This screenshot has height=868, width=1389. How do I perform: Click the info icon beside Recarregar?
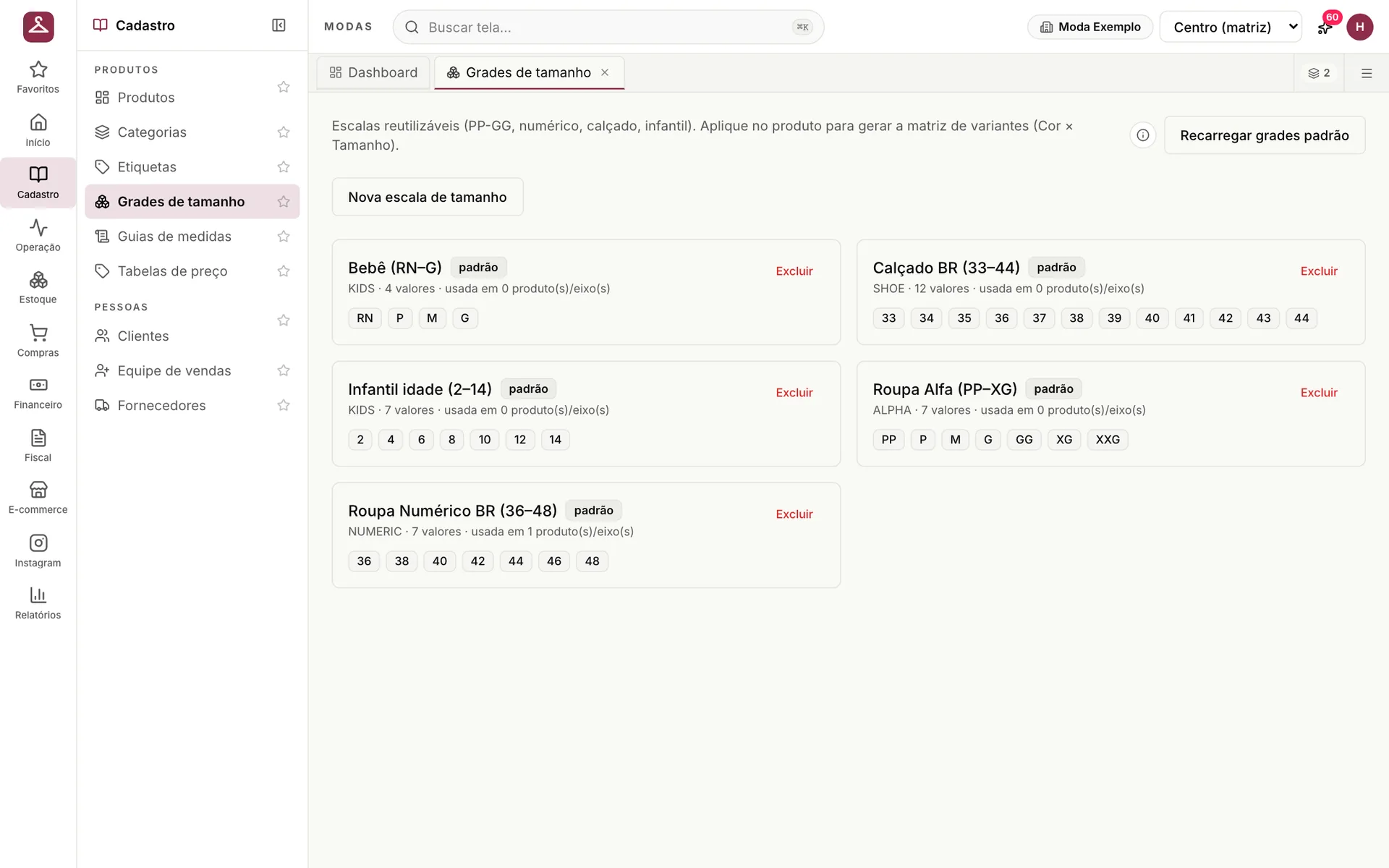(1143, 135)
